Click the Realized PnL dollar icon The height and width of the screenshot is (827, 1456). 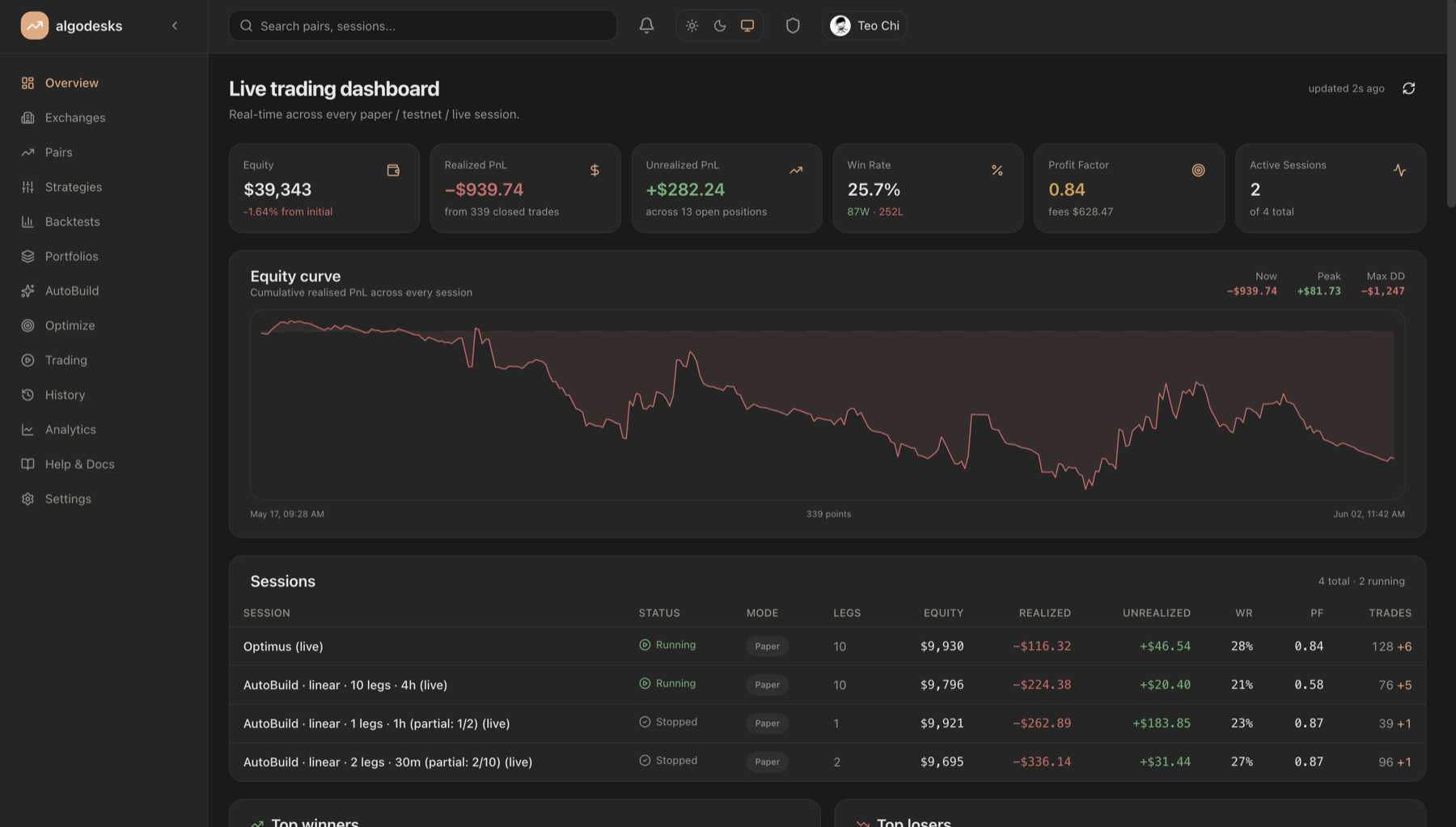595,170
